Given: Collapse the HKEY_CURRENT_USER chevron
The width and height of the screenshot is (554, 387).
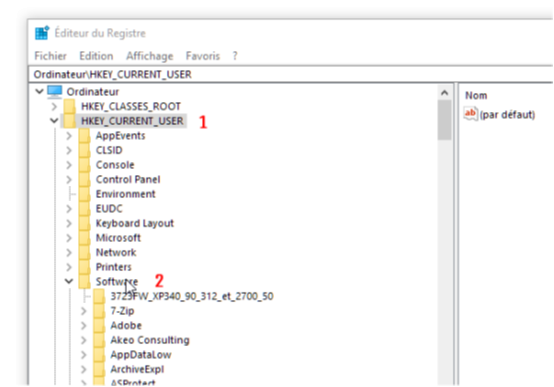Looking at the screenshot, I should pos(54,121).
